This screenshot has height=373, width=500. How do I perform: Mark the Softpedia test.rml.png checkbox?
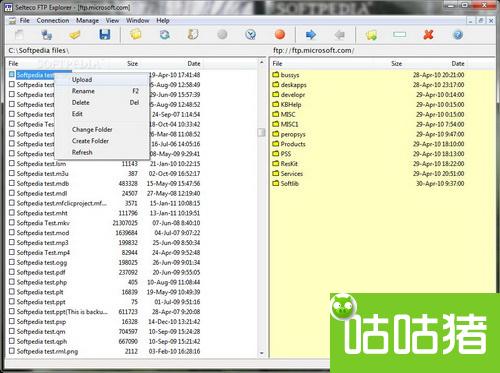click(12, 351)
